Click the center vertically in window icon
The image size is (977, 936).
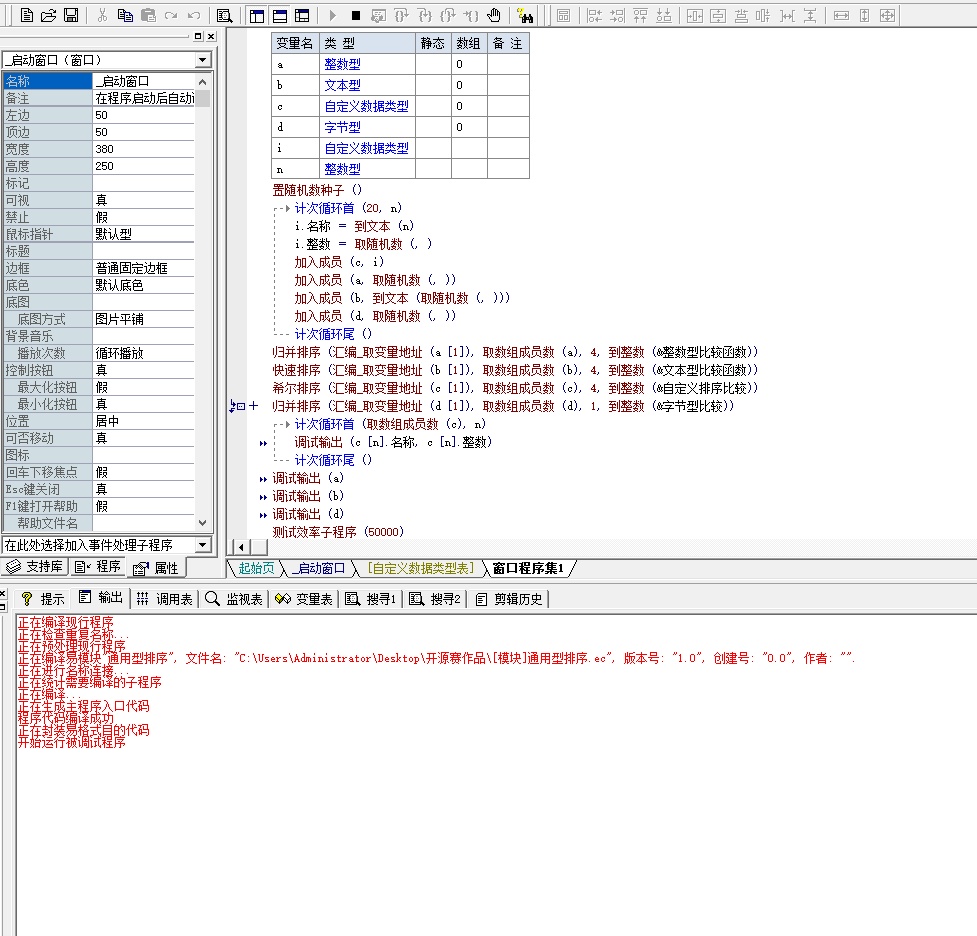[x=718, y=15]
